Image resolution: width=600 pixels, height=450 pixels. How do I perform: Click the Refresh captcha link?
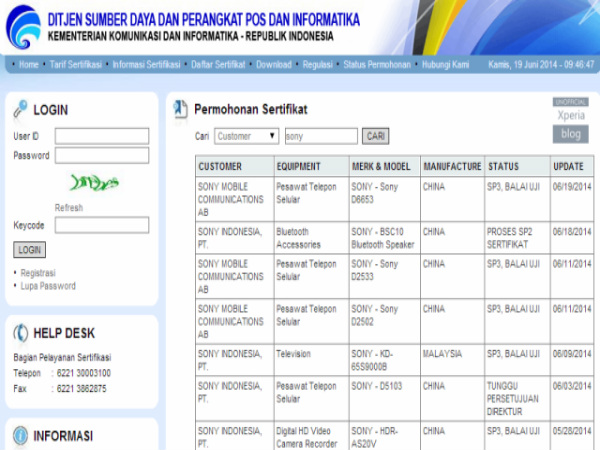[x=69, y=208]
